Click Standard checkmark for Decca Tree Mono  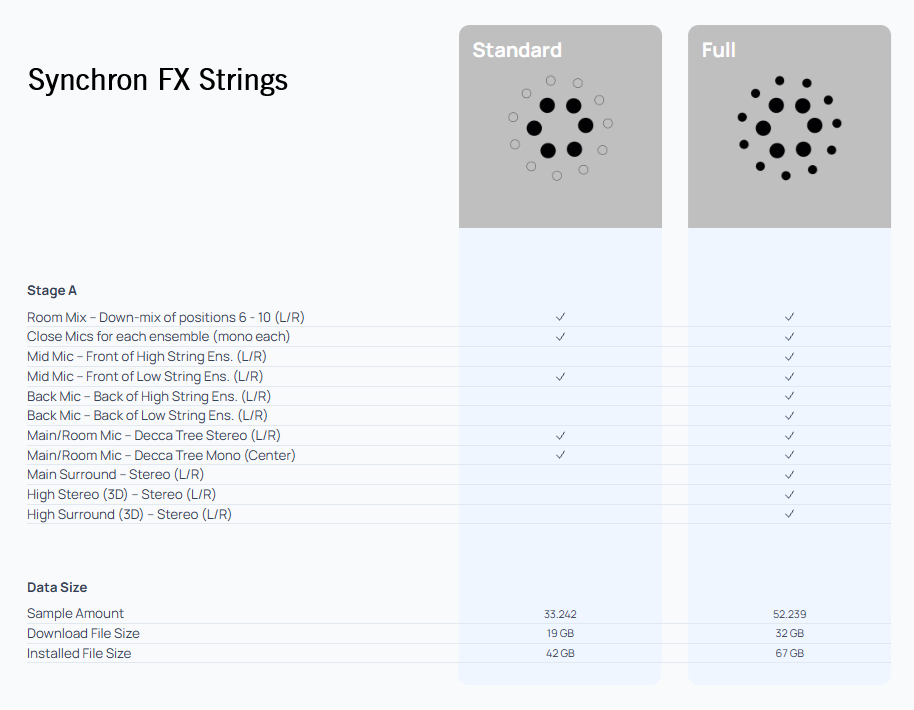(x=561, y=455)
